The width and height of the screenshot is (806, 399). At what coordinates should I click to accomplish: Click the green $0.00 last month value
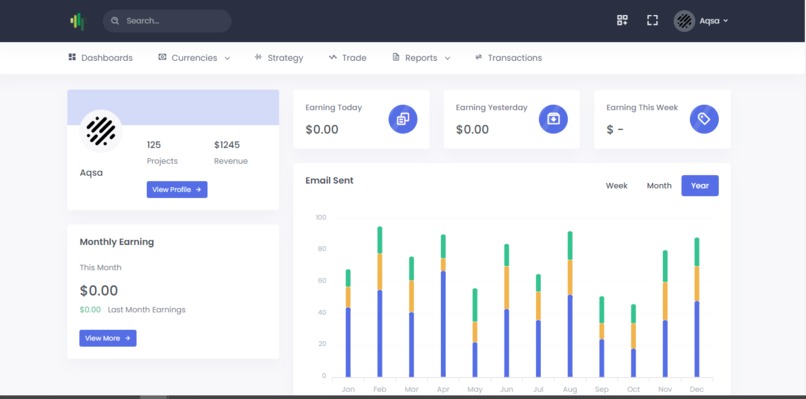tap(90, 310)
